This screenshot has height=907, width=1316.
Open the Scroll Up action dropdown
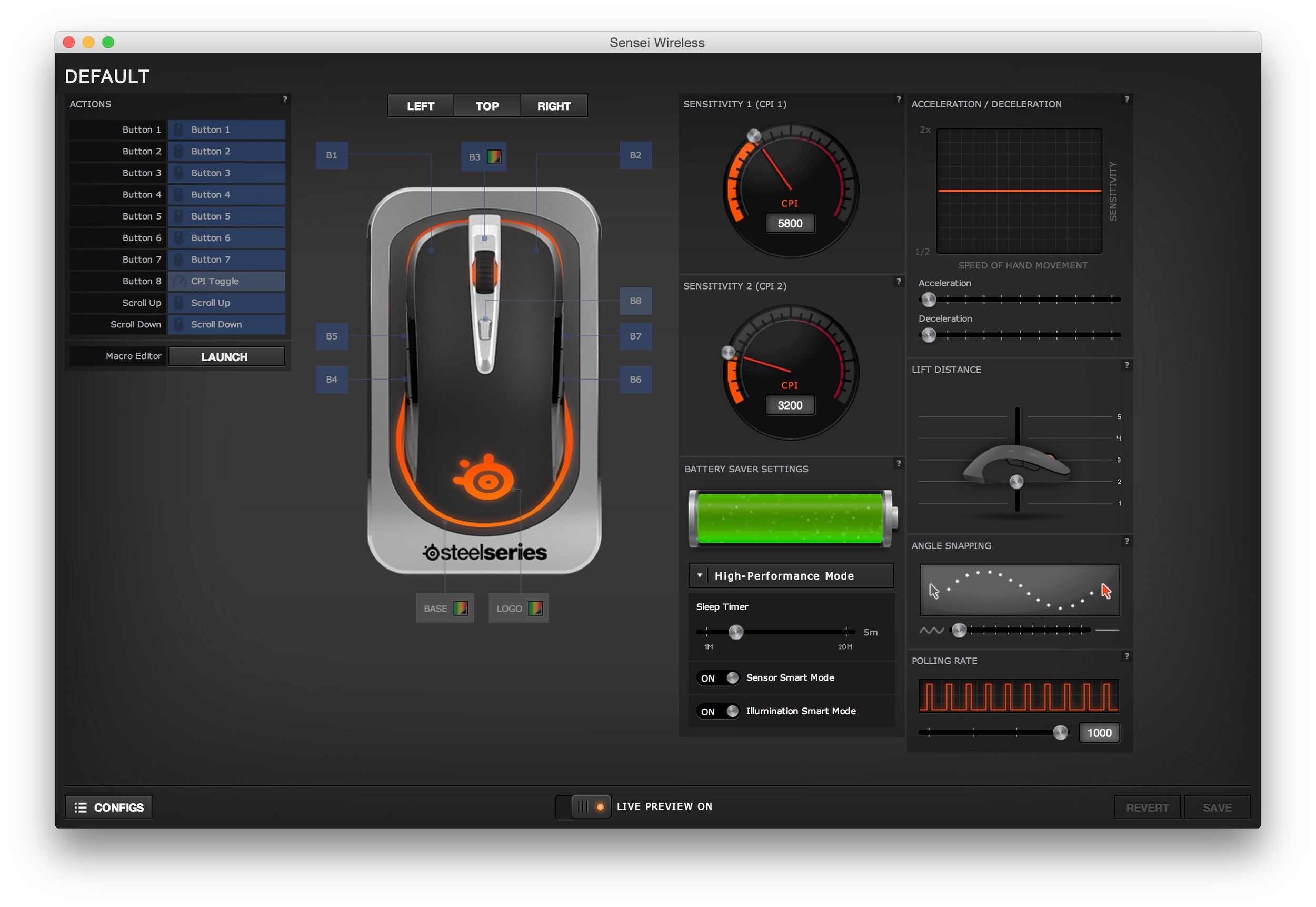[x=226, y=303]
